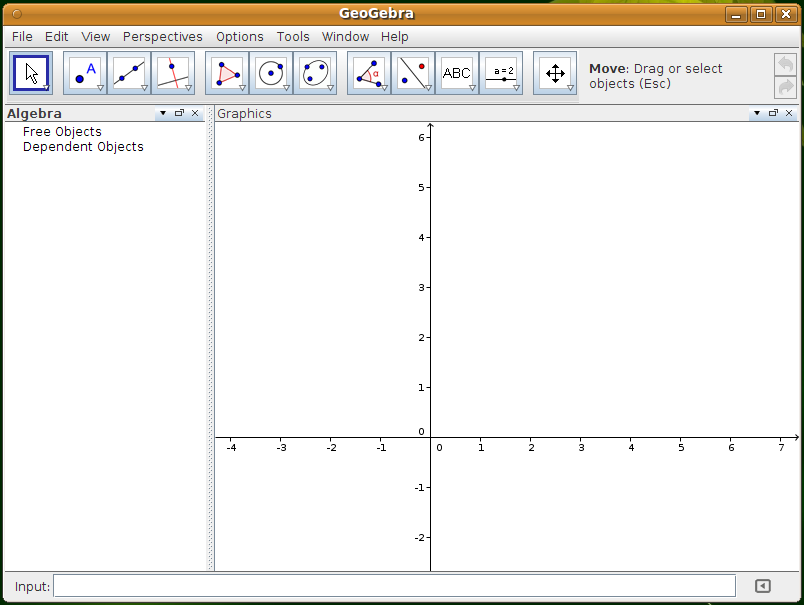Select Dependent Objects in Algebra view
Image resolution: width=804 pixels, height=605 pixels.
83,147
